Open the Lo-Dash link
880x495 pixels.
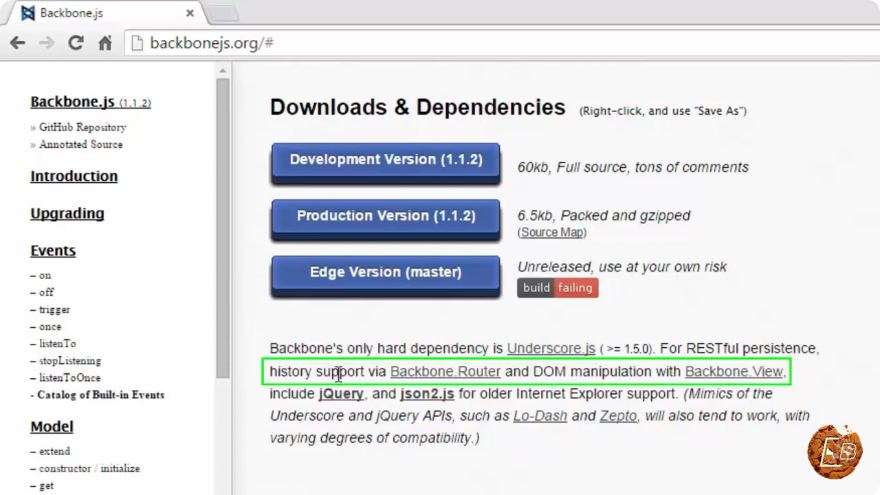[x=540, y=416]
